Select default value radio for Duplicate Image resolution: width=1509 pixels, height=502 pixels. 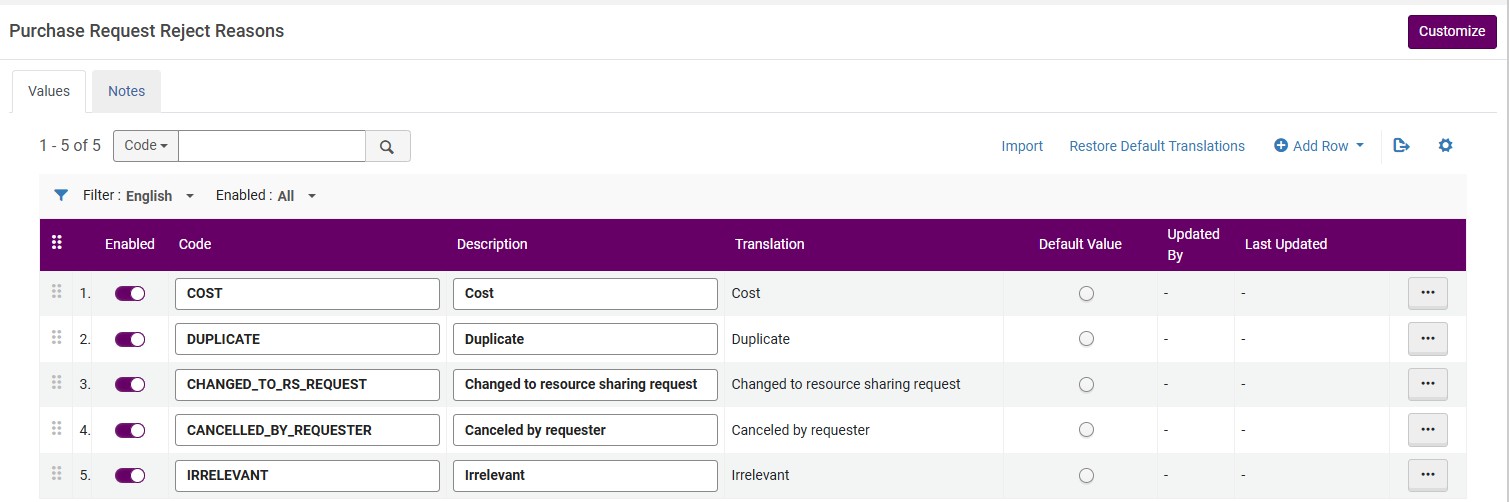click(x=1086, y=339)
